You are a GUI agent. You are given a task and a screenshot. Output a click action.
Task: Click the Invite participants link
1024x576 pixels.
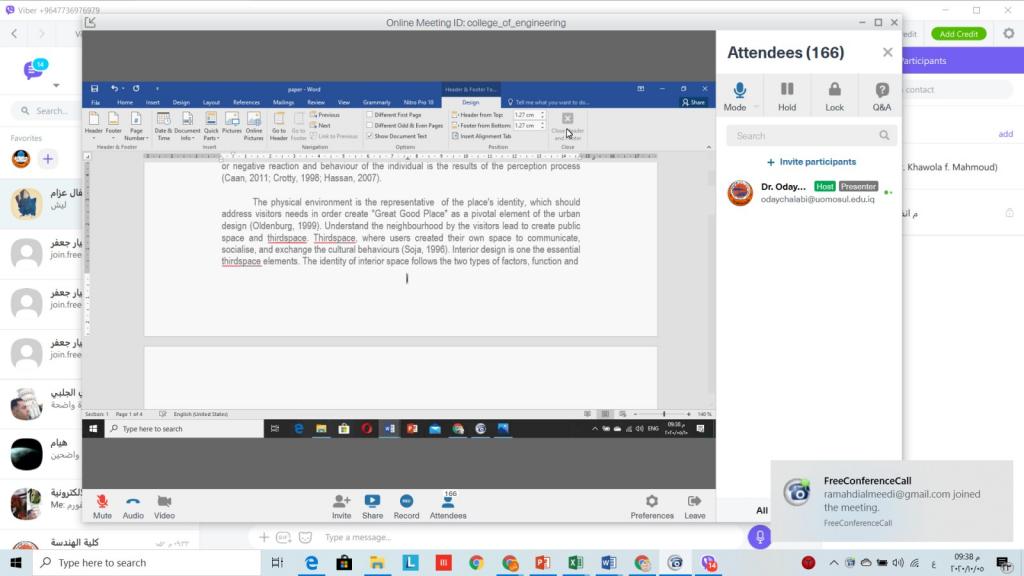pos(811,162)
